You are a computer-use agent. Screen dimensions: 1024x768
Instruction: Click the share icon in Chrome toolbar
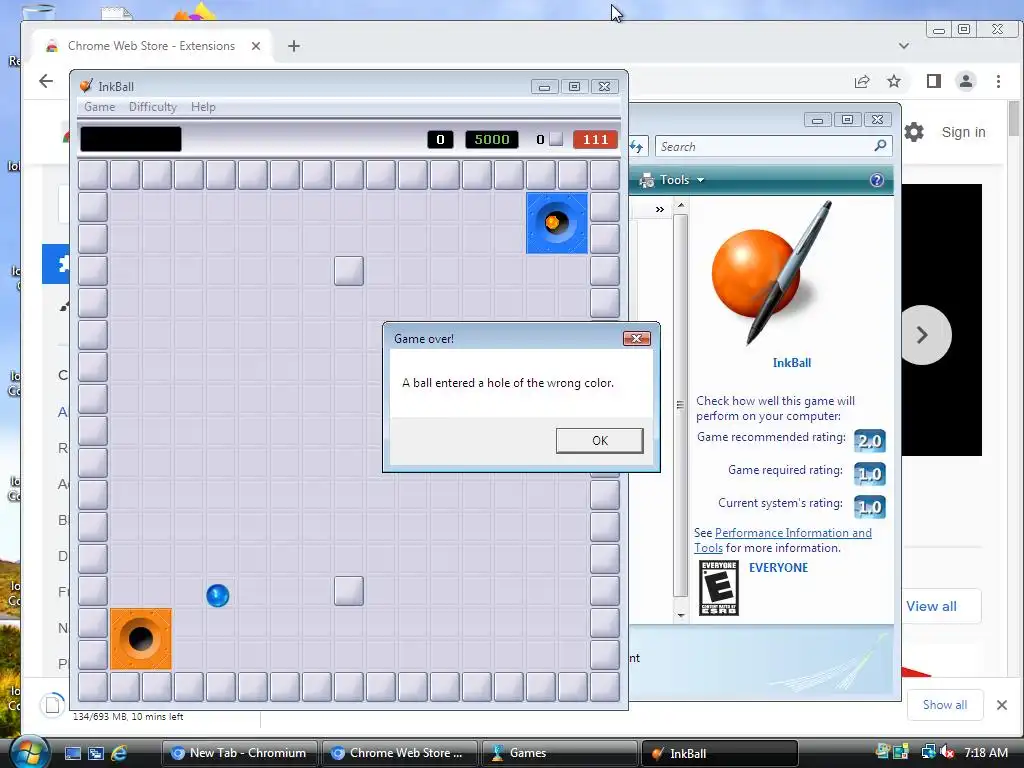coord(862,81)
